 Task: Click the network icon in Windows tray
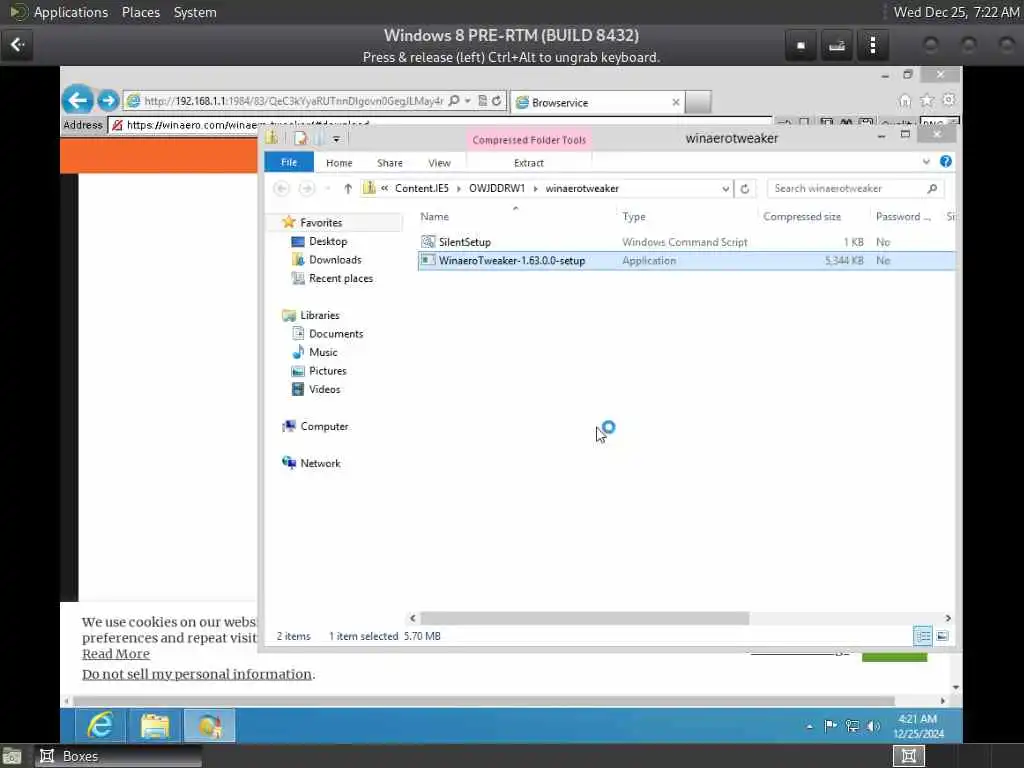click(x=852, y=726)
